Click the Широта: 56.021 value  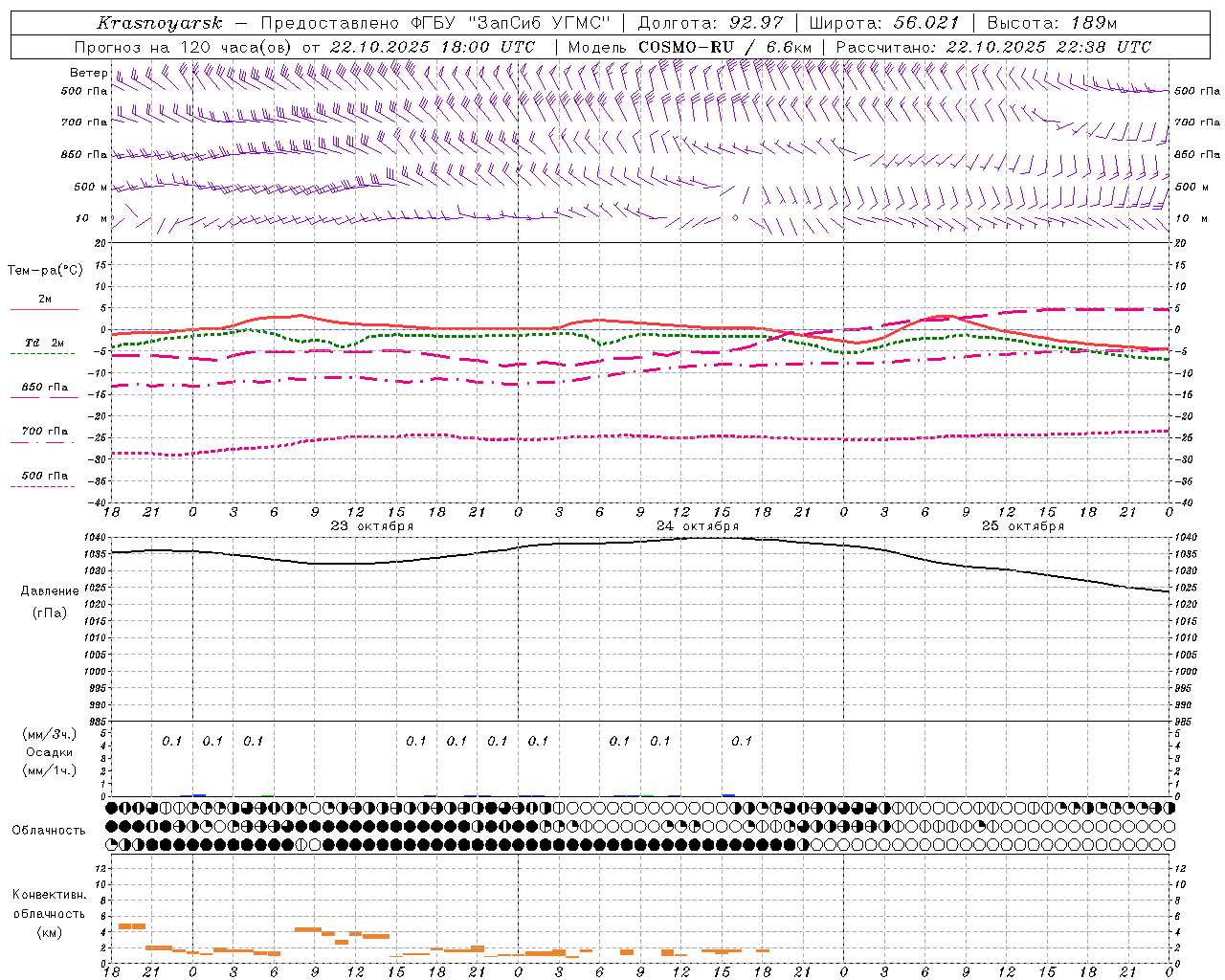[x=884, y=23]
